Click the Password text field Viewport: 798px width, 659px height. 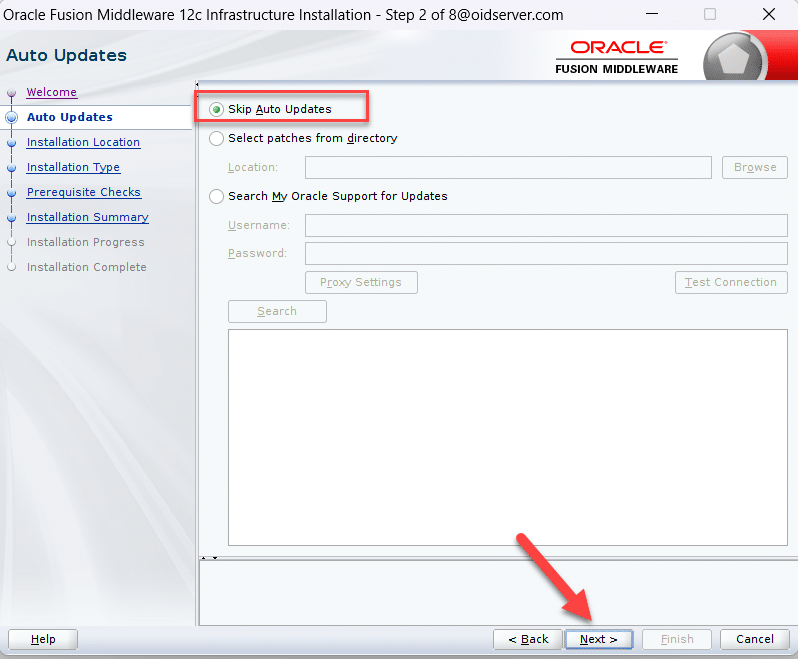tap(545, 253)
